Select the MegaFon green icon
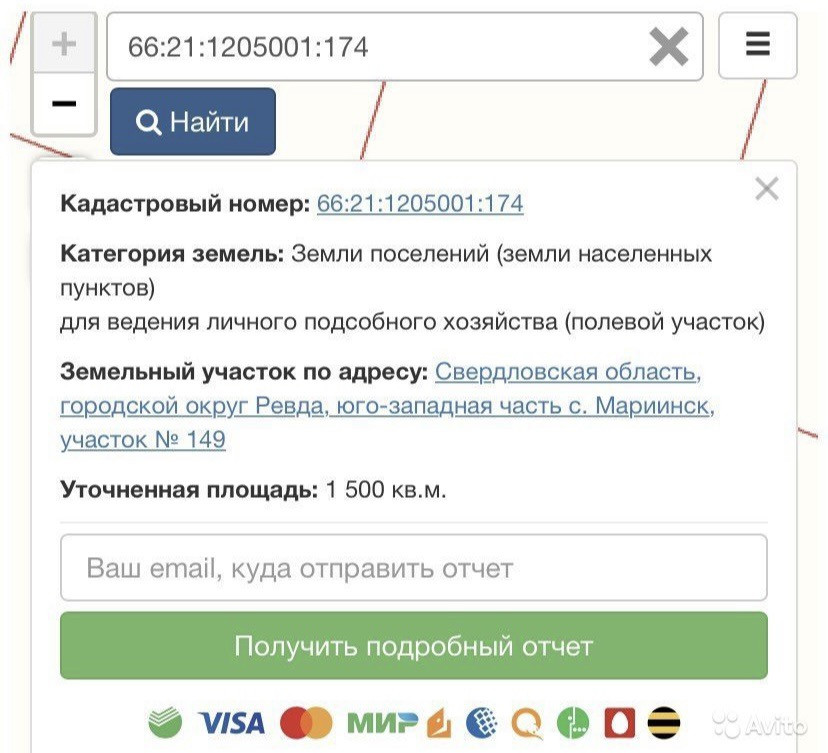This screenshot has width=828, height=753. coord(573,722)
